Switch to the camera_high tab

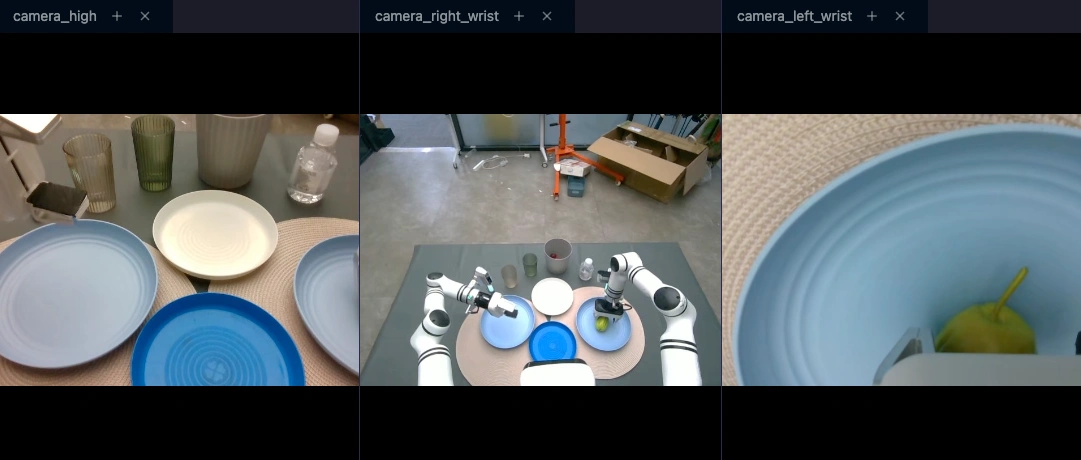point(55,17)
